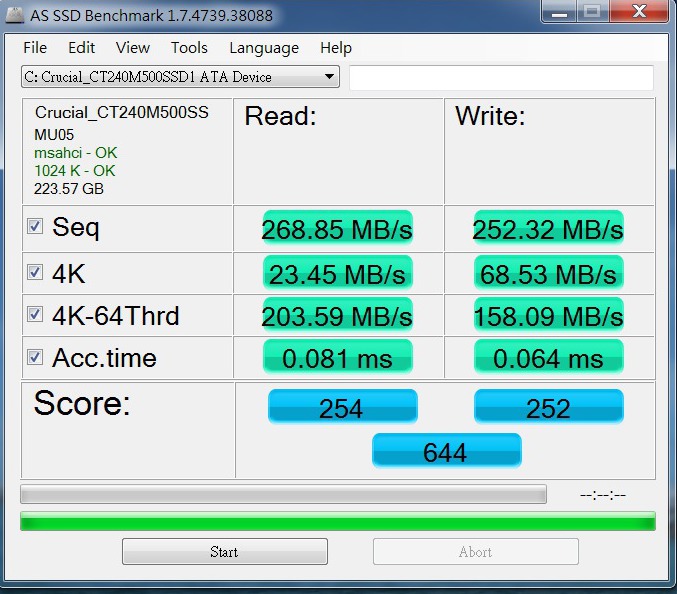Uncheck the 4K test checkbox

tap(35, 272)
